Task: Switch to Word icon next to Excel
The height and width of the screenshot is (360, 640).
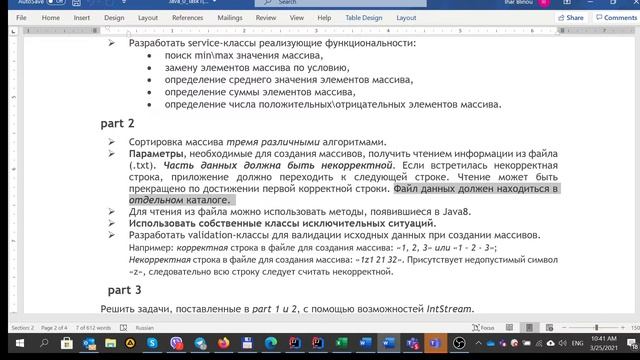Action: (x=365, y=343)
